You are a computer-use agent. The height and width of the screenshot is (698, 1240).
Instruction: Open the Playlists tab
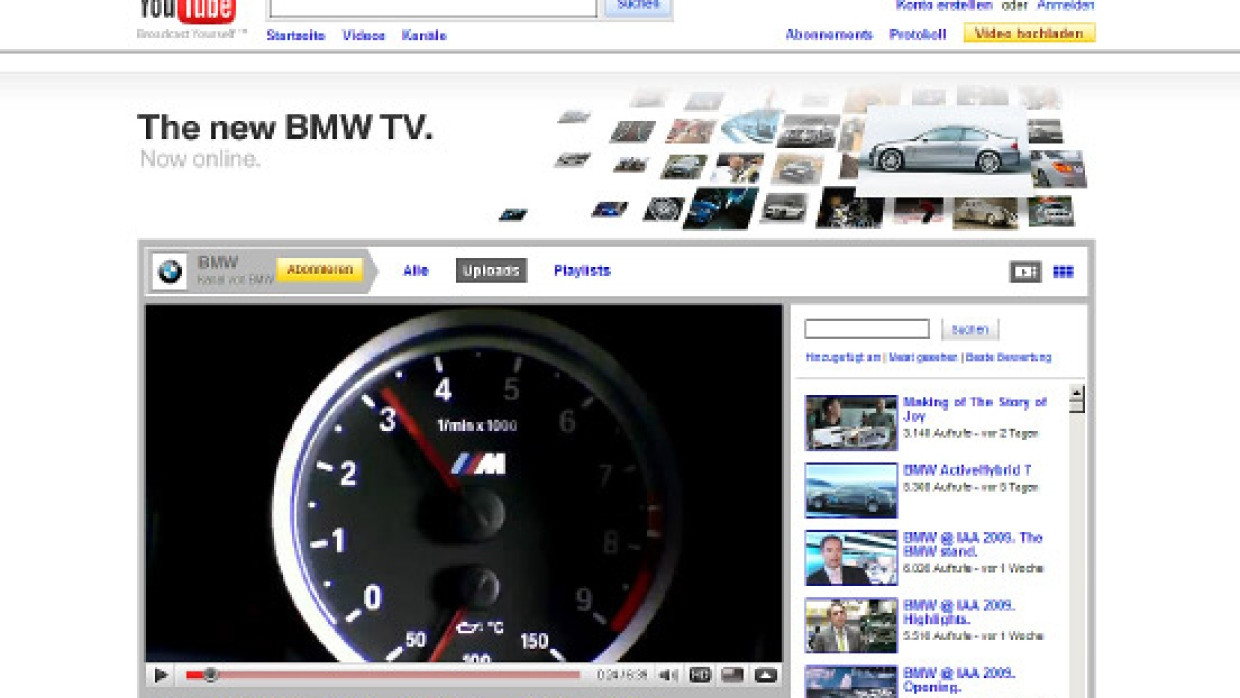(x=582, y=271)
